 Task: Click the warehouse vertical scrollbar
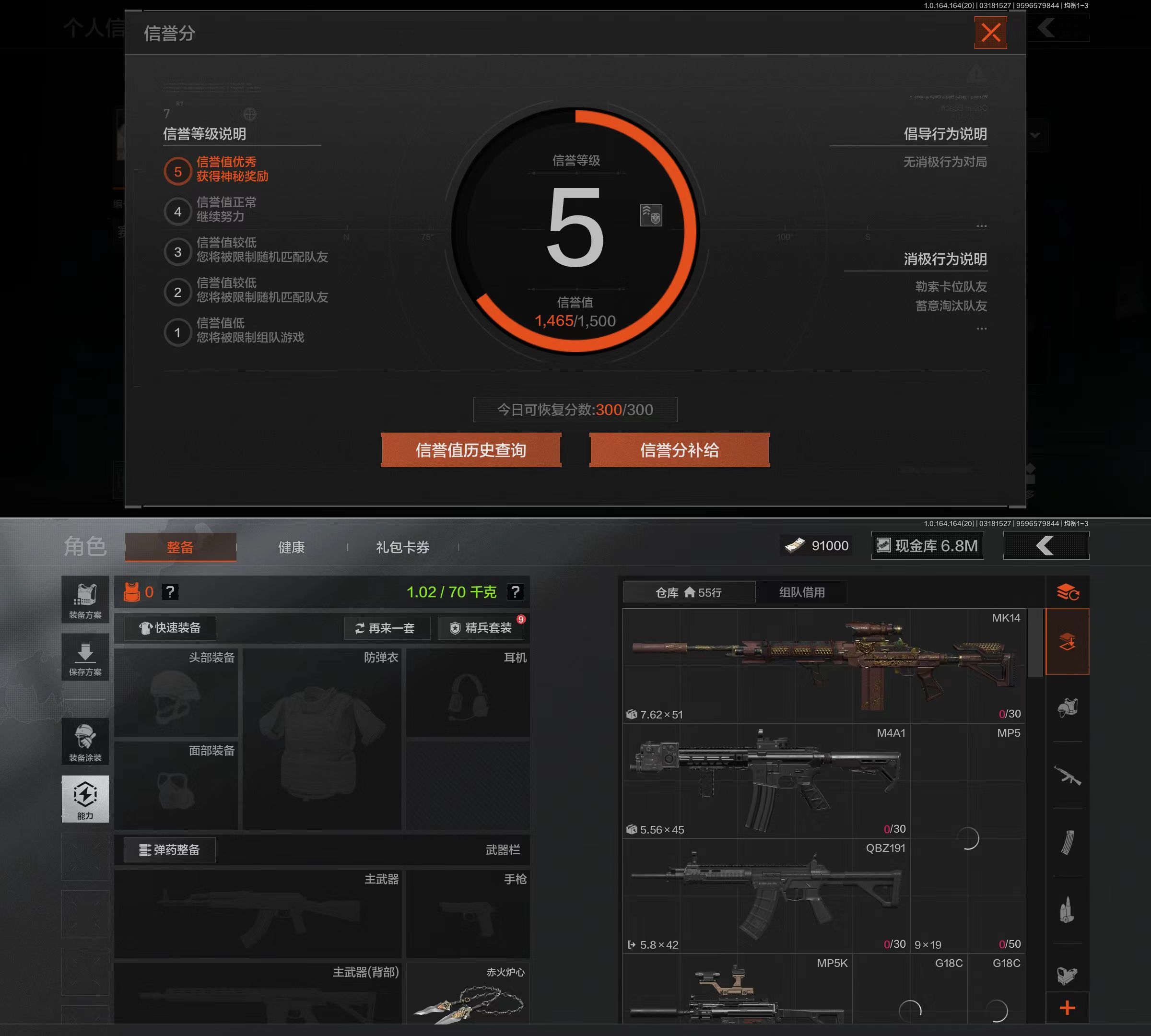(1035, 643)
